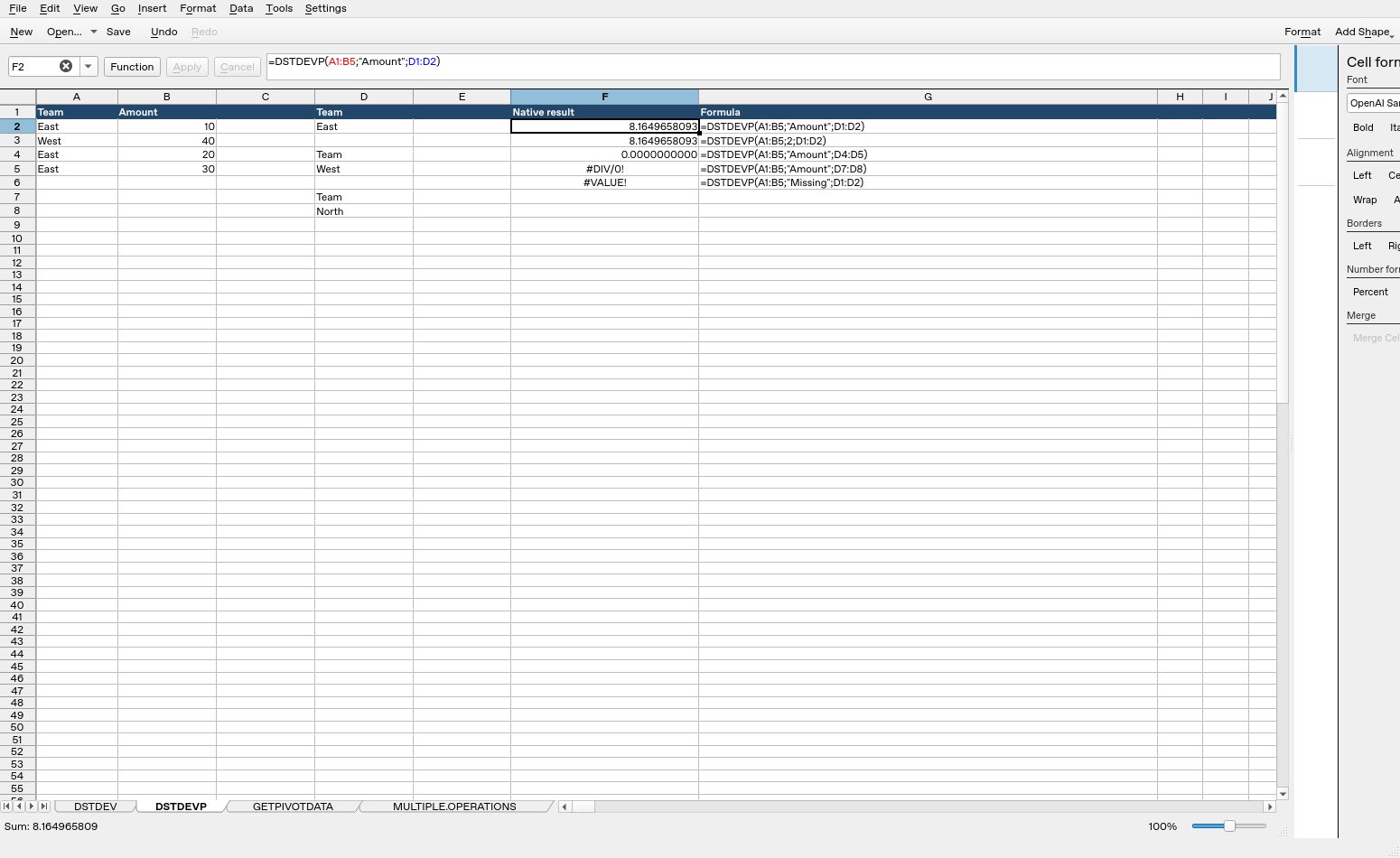1400x858 pixels.
Task: Expand the Open... recent files arrow
Action: coord(94,32)
